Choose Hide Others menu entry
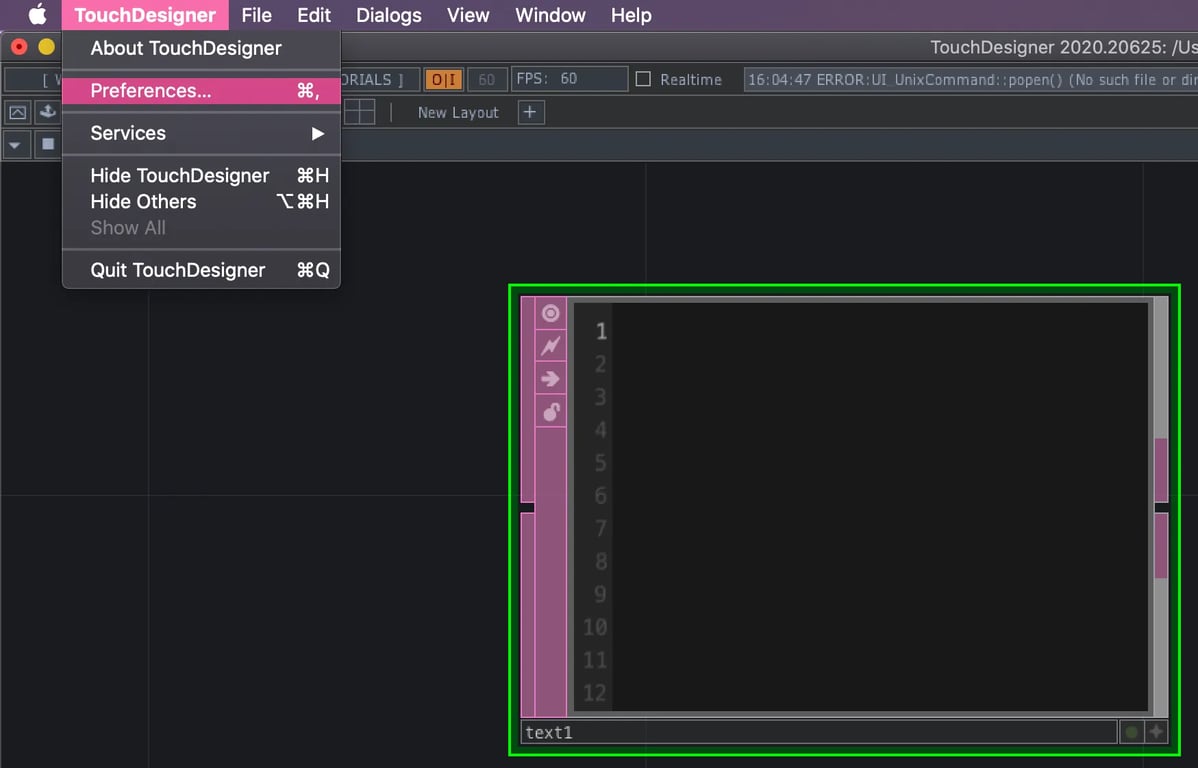This screenshot has height=768, width=1198. click(x=201, y=202)
